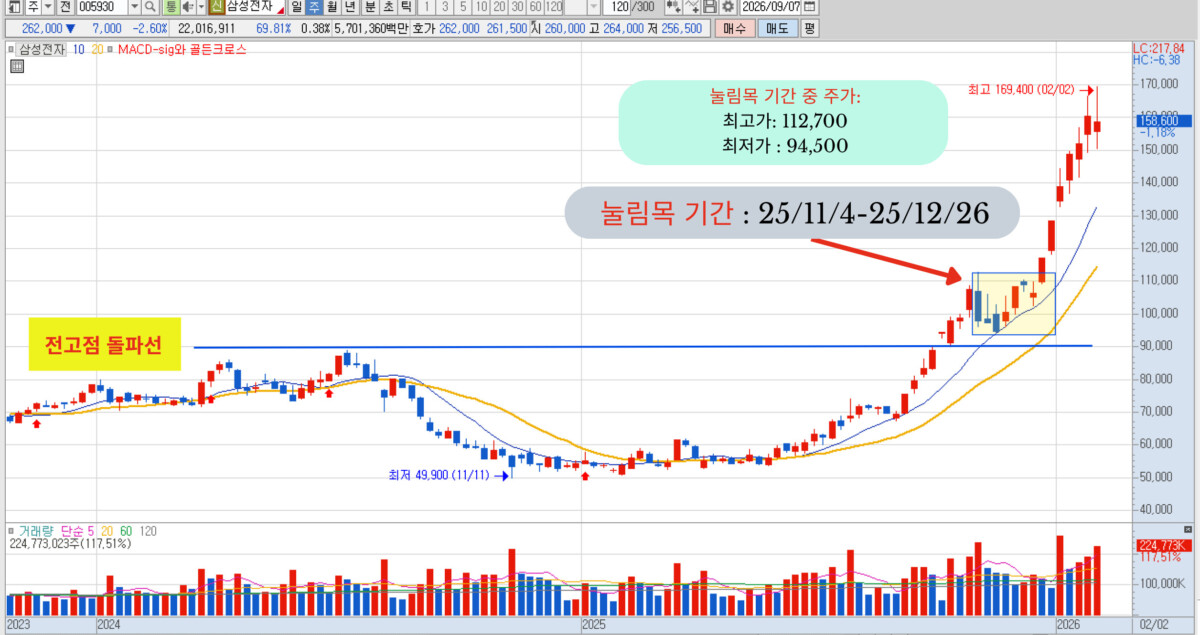
Task: Click the LC:217,84 indicator text
Action: (1158, 48)
